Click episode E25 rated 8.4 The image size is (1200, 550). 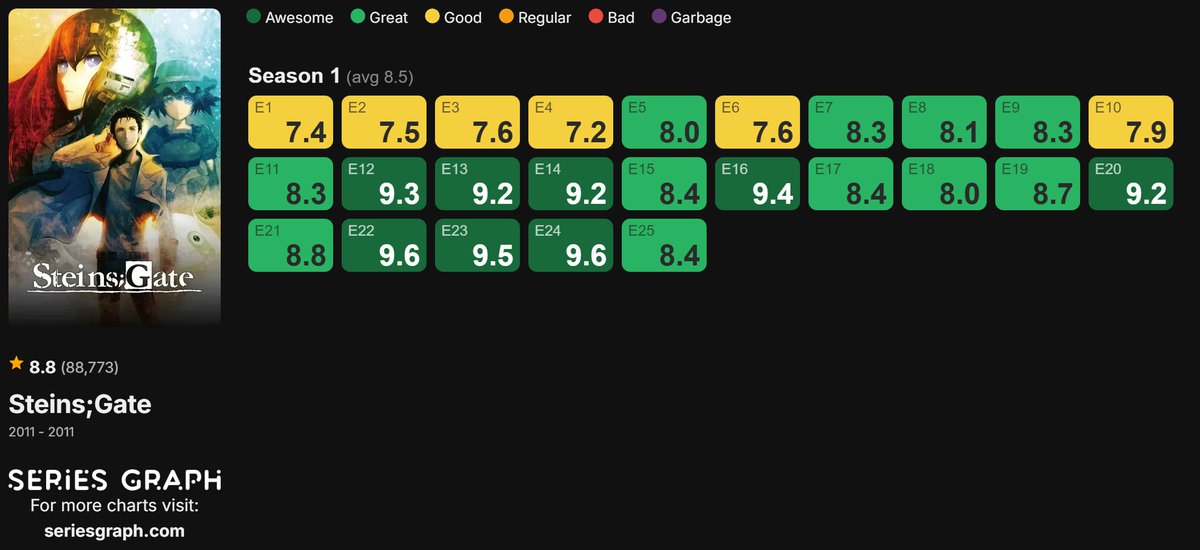click(664, 245)
